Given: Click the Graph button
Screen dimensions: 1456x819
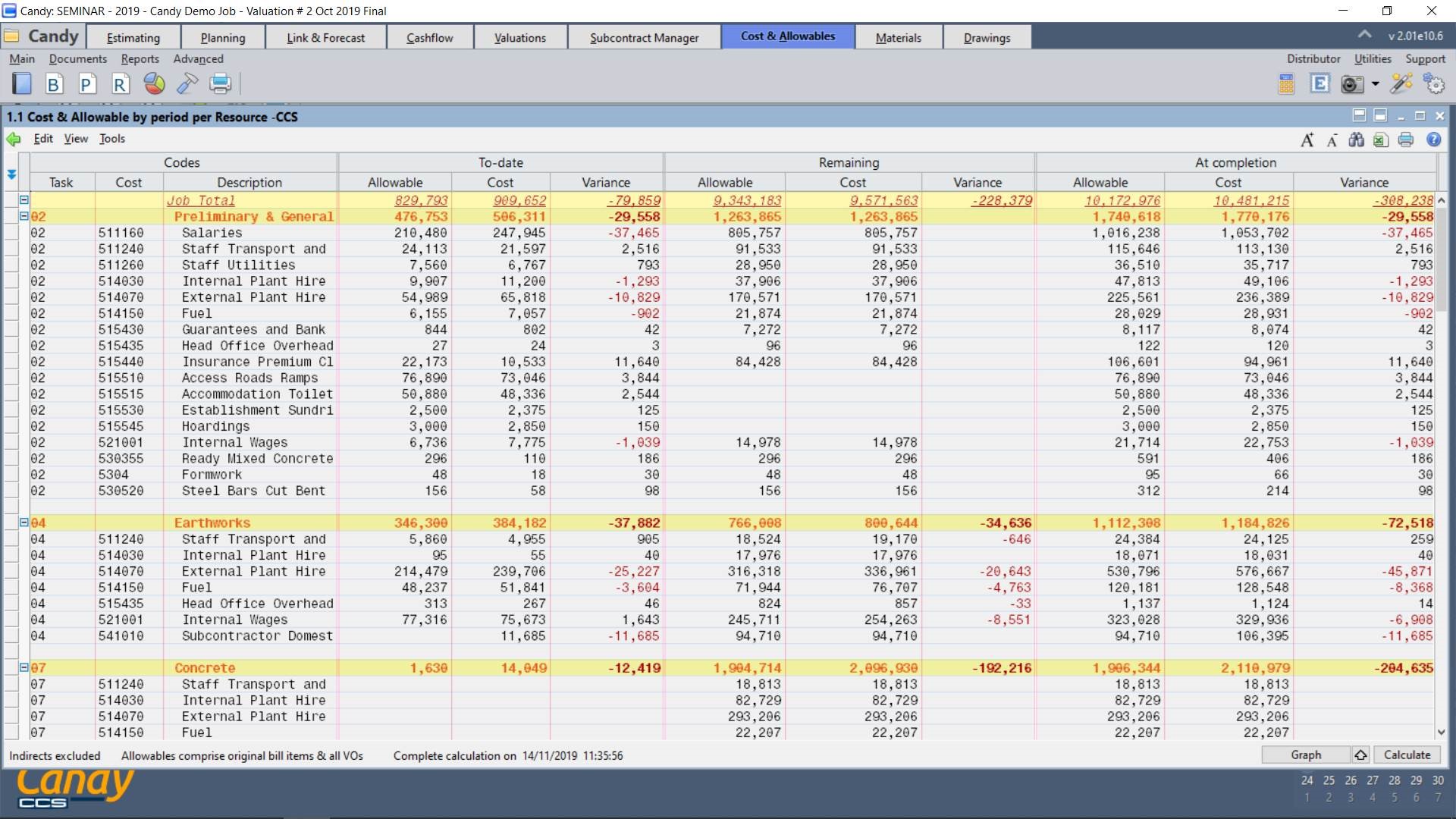Looking at the screenshot, I should point(1305,755).
